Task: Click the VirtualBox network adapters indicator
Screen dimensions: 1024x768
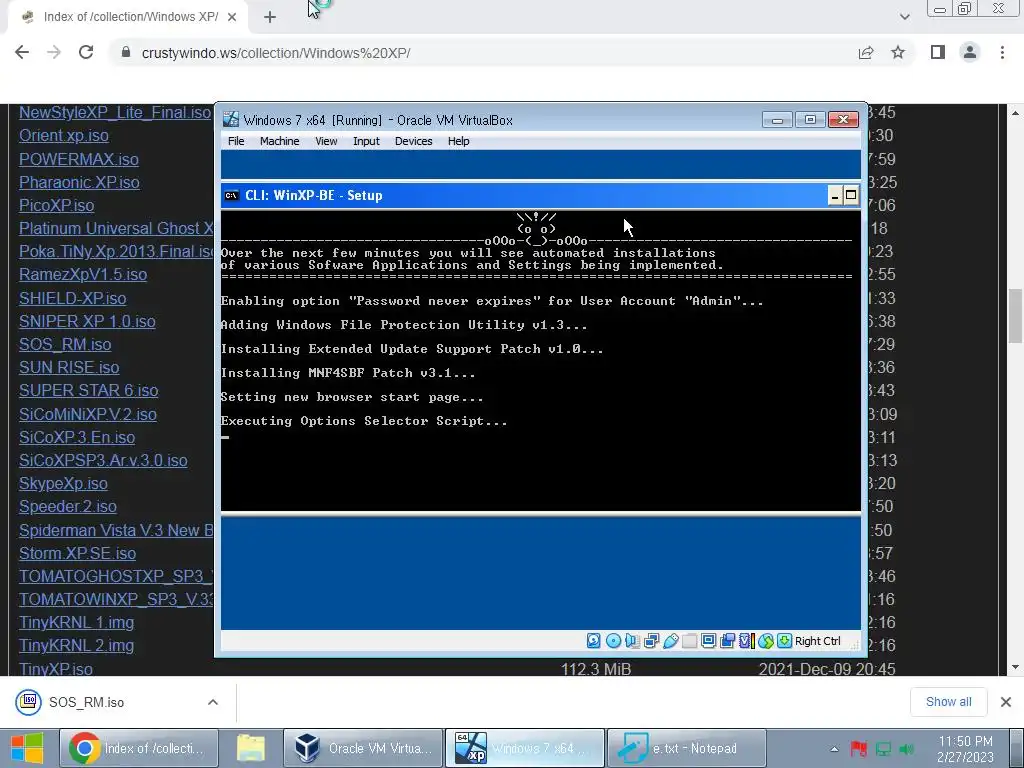Action: pyautogui.click(x=651, y=641)
